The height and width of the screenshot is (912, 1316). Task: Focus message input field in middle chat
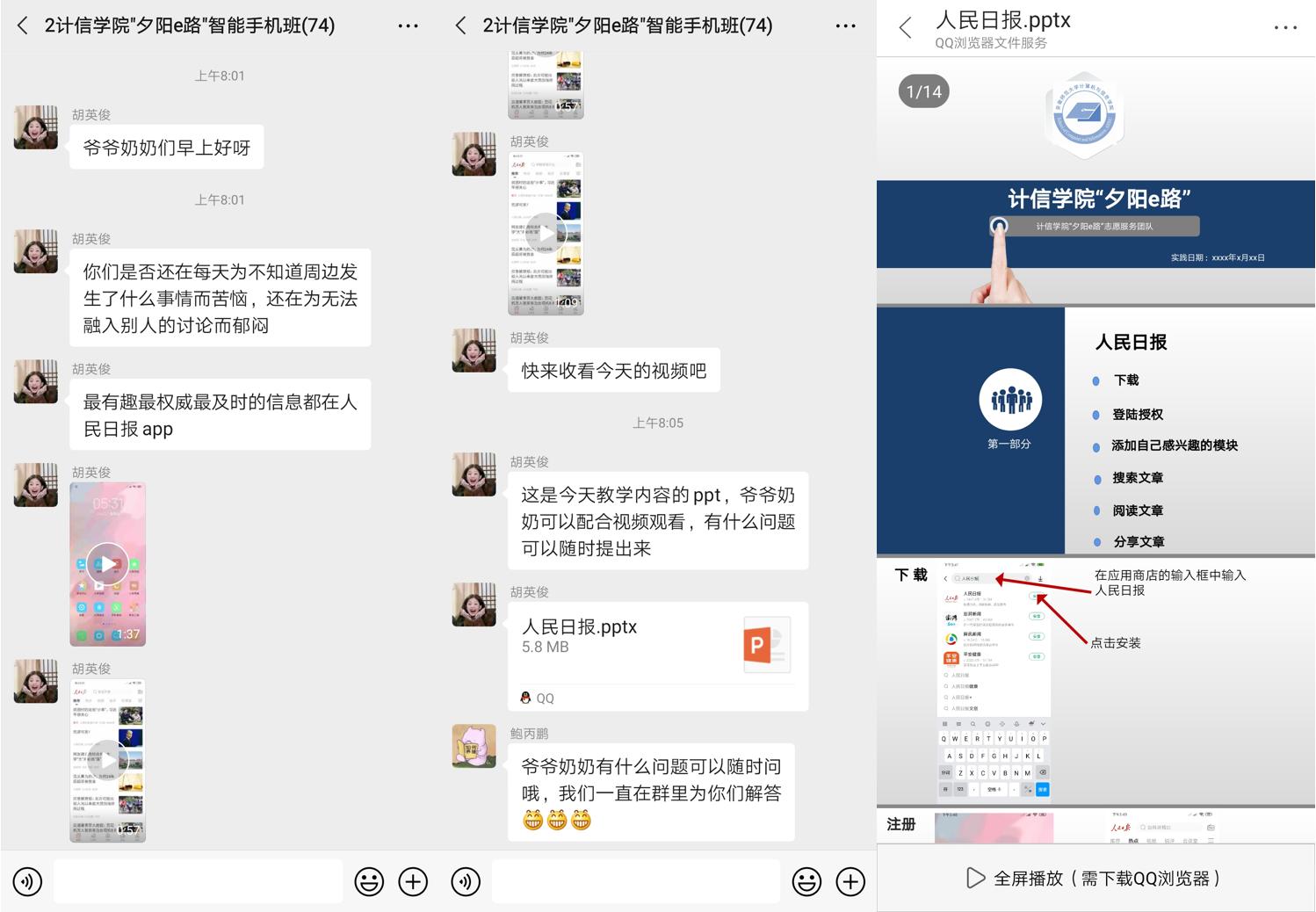(635, 881)
